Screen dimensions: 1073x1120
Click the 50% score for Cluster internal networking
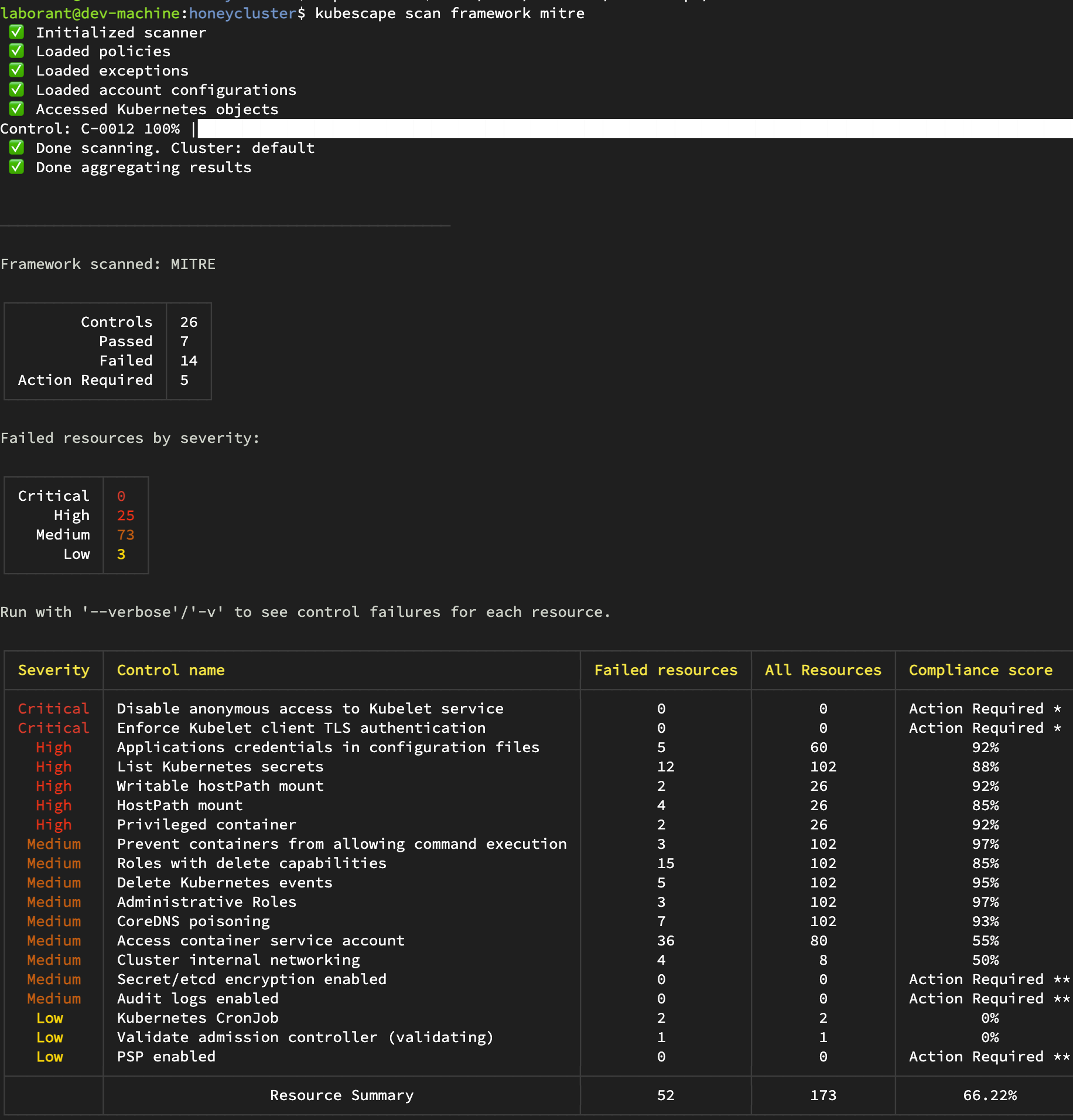tap(986, 960)
